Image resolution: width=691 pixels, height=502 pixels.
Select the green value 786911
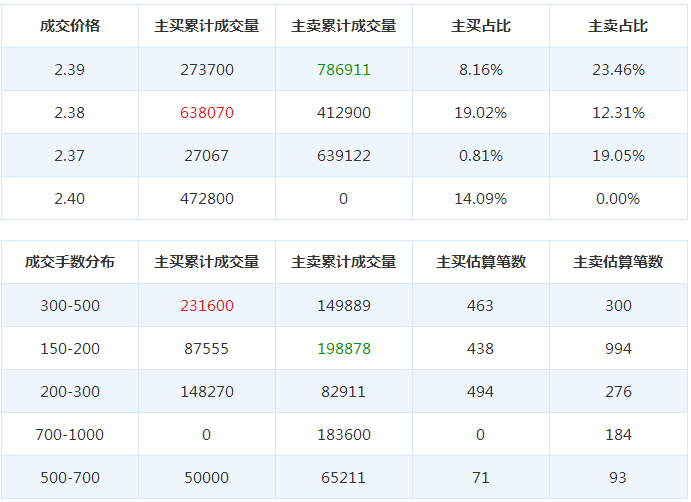[344, 70]
